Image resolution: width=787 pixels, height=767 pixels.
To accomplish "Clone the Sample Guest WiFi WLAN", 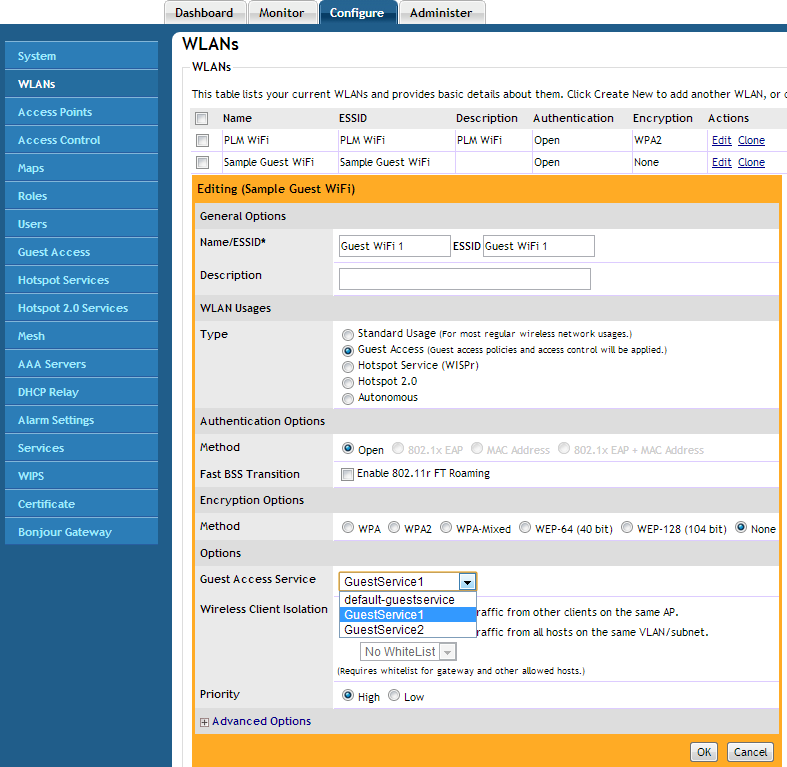I will 751,163.
